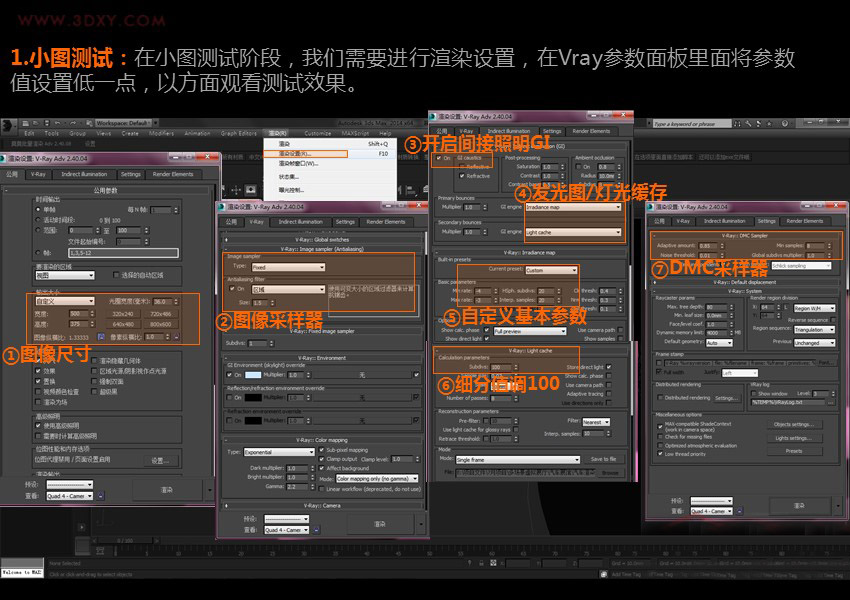
Task: Open the primary GI engine Irradiance map dropdown
Action: pyautogui.click(x=573, y=207)
